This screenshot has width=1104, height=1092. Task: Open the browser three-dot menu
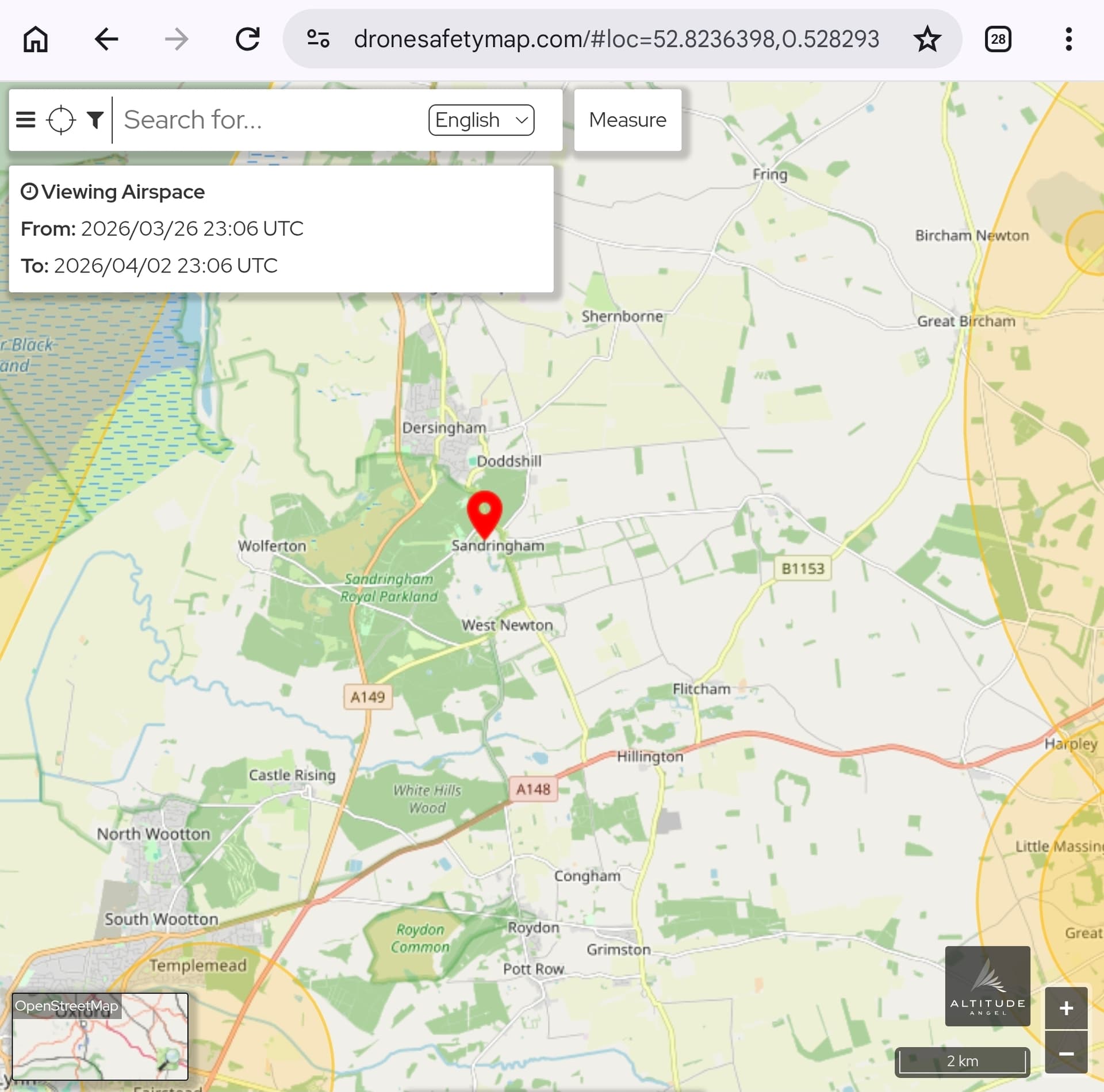(x=1068, y=39)
